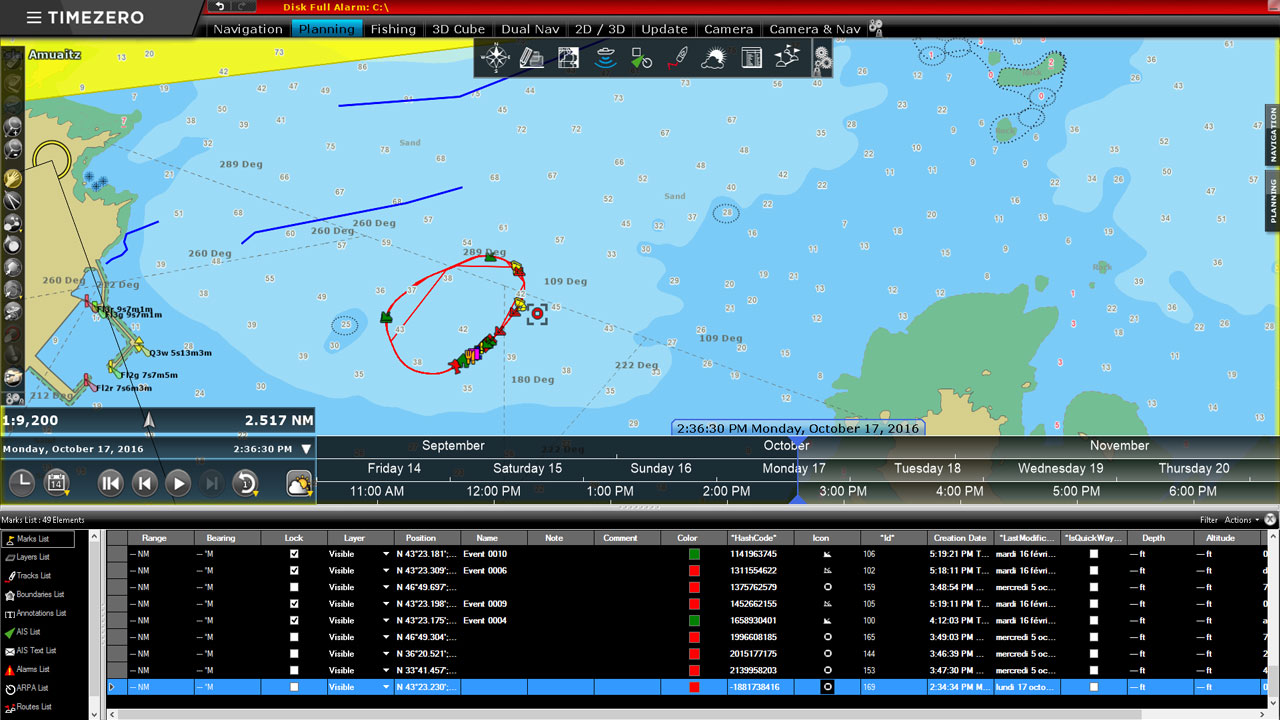Switch to the Fishing workspace tab

pyautogui.click(x=393, y=29)
